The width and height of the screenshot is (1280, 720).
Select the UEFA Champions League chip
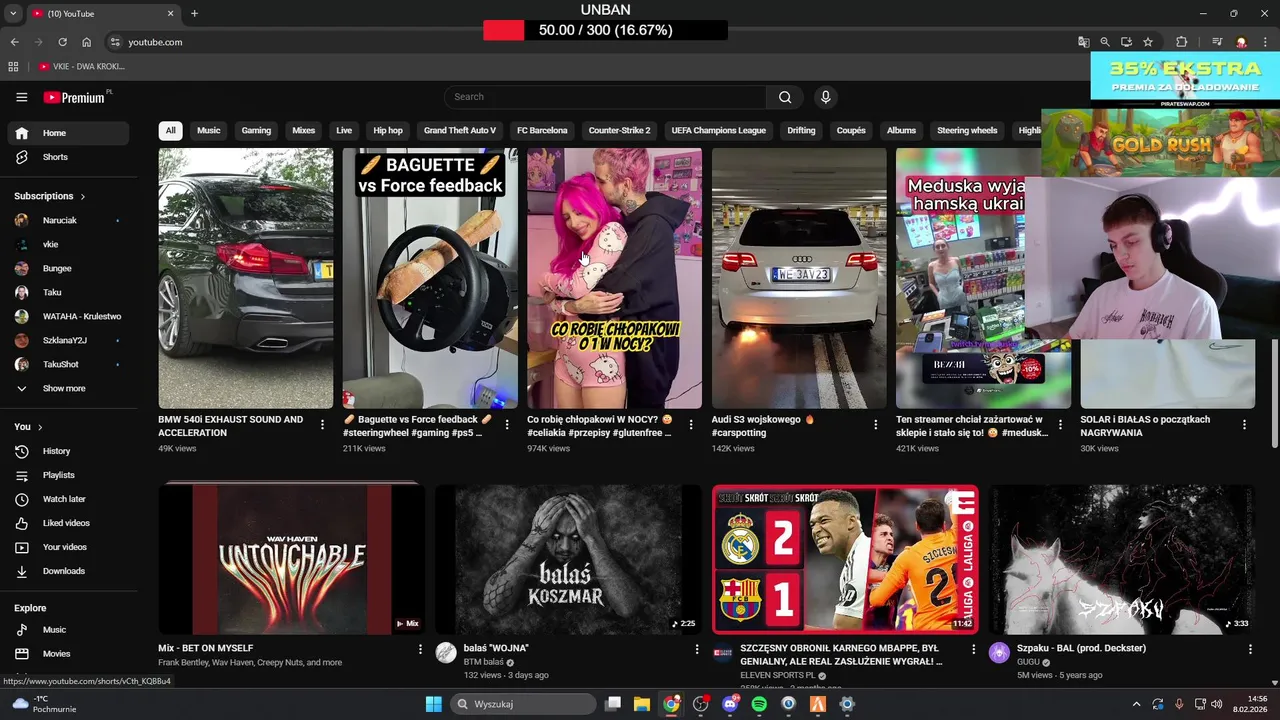(718, 131)
